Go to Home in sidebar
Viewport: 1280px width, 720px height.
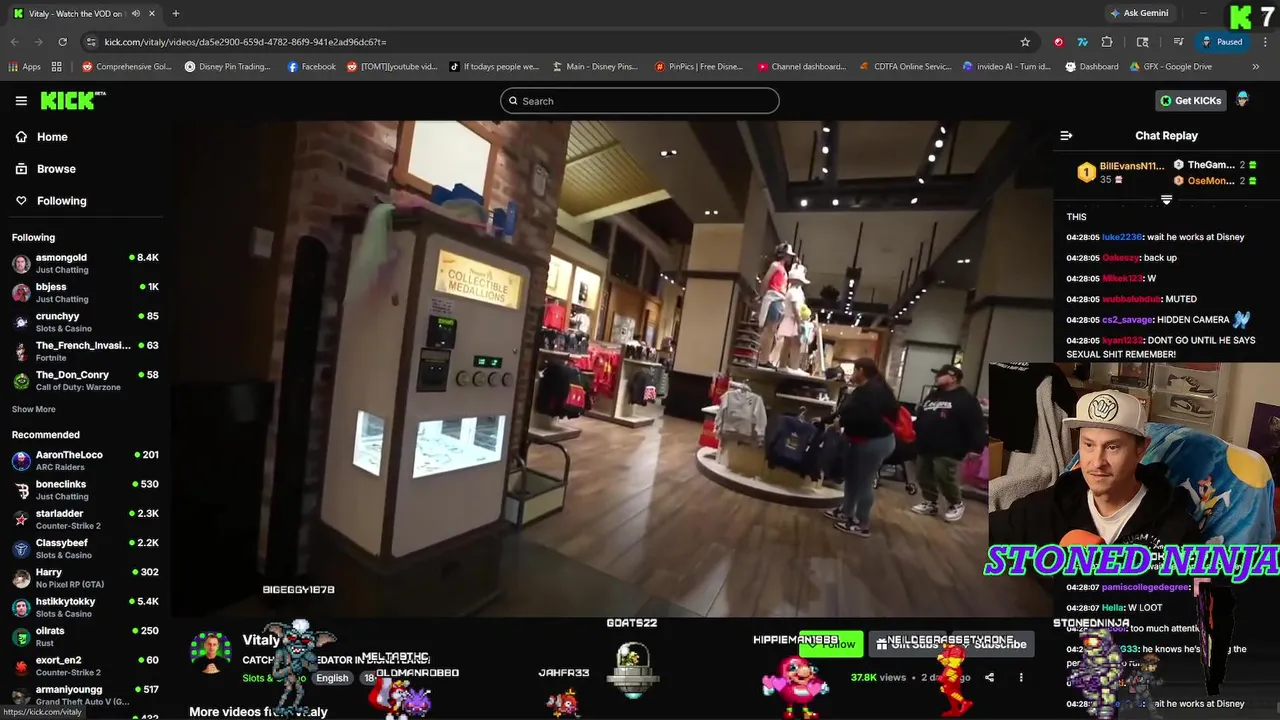coord(42,137)
